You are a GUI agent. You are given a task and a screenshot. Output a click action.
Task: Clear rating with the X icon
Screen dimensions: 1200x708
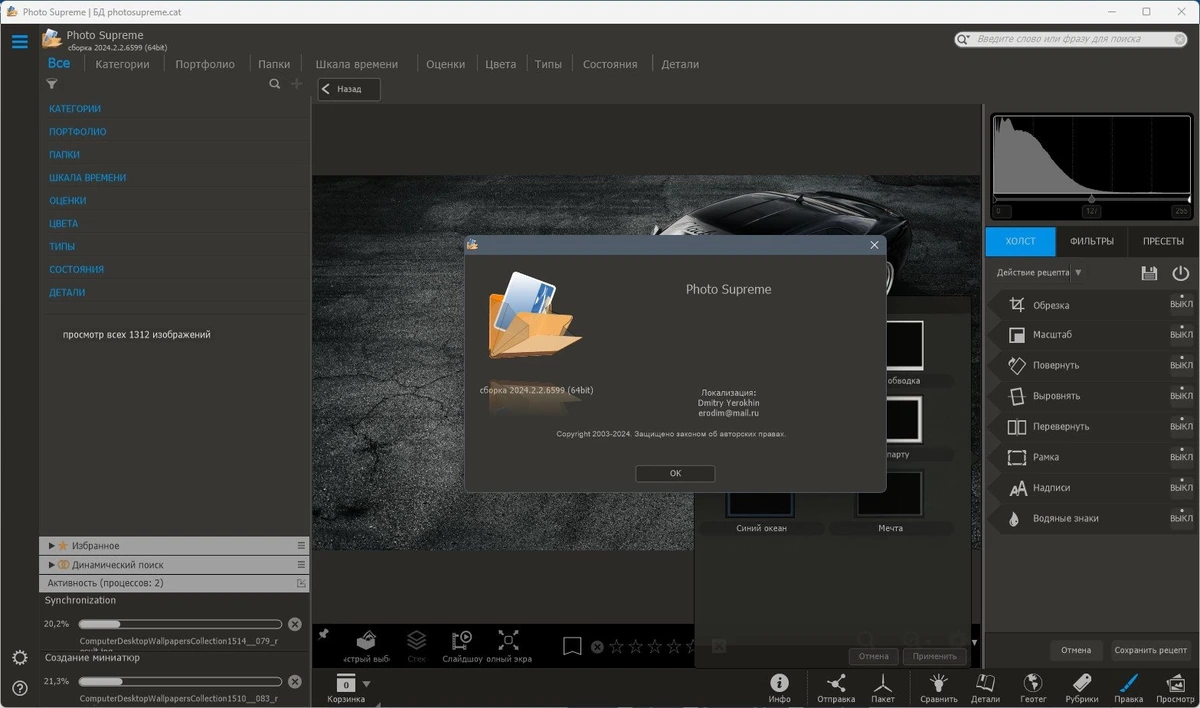point(597,647)
